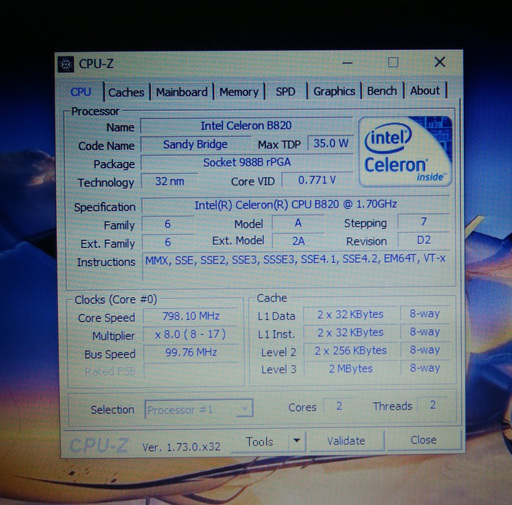Maximize the CPU-Z window
The height and width of the screenshot is (505, 512).
point(393,62)
